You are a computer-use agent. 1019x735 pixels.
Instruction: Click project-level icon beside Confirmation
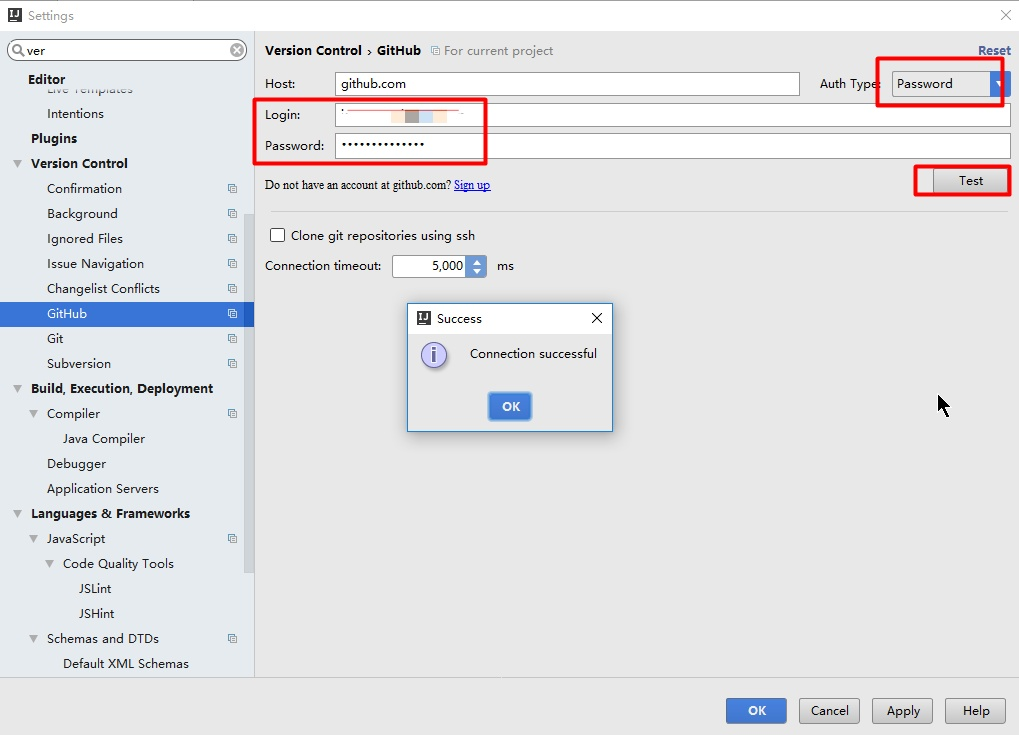232,188
